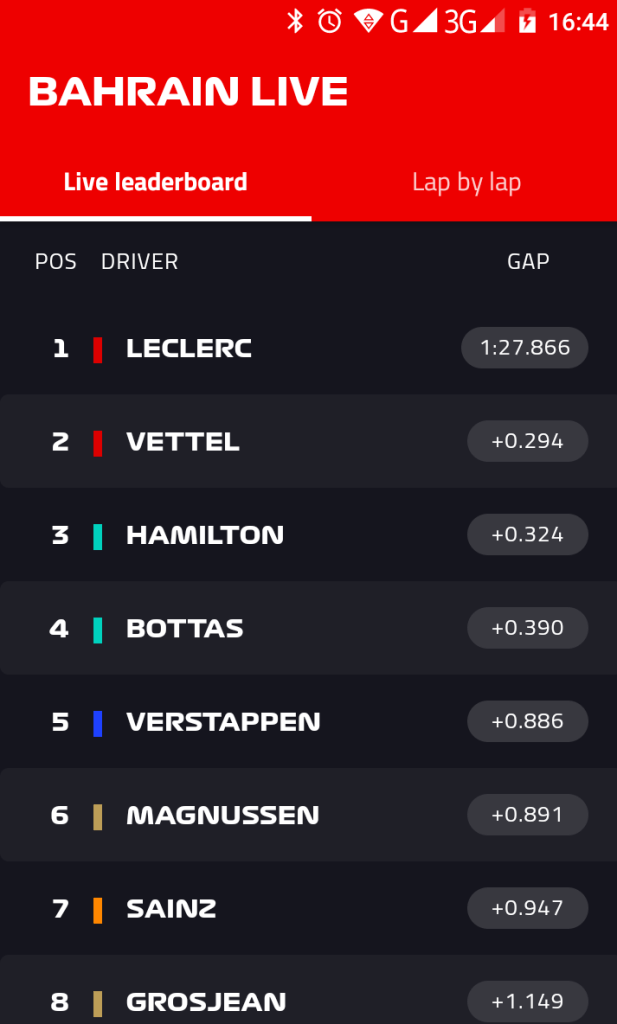This screenshot has width=617, height=1024.
Task: Tap the battery charging icon
Action: (x=528, y=21)
